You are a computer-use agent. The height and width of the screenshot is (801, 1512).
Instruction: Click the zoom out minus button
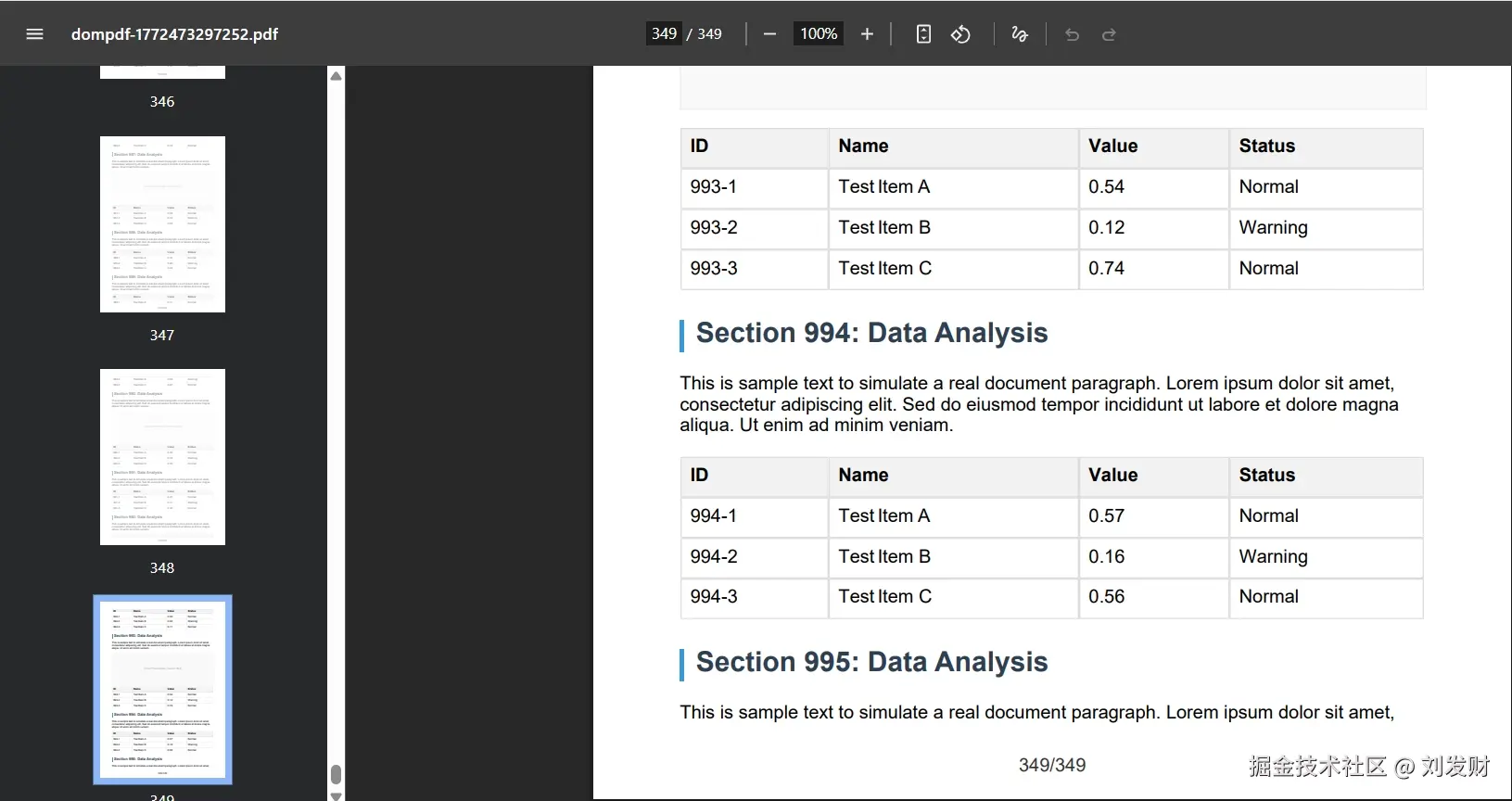click(769, 34)
